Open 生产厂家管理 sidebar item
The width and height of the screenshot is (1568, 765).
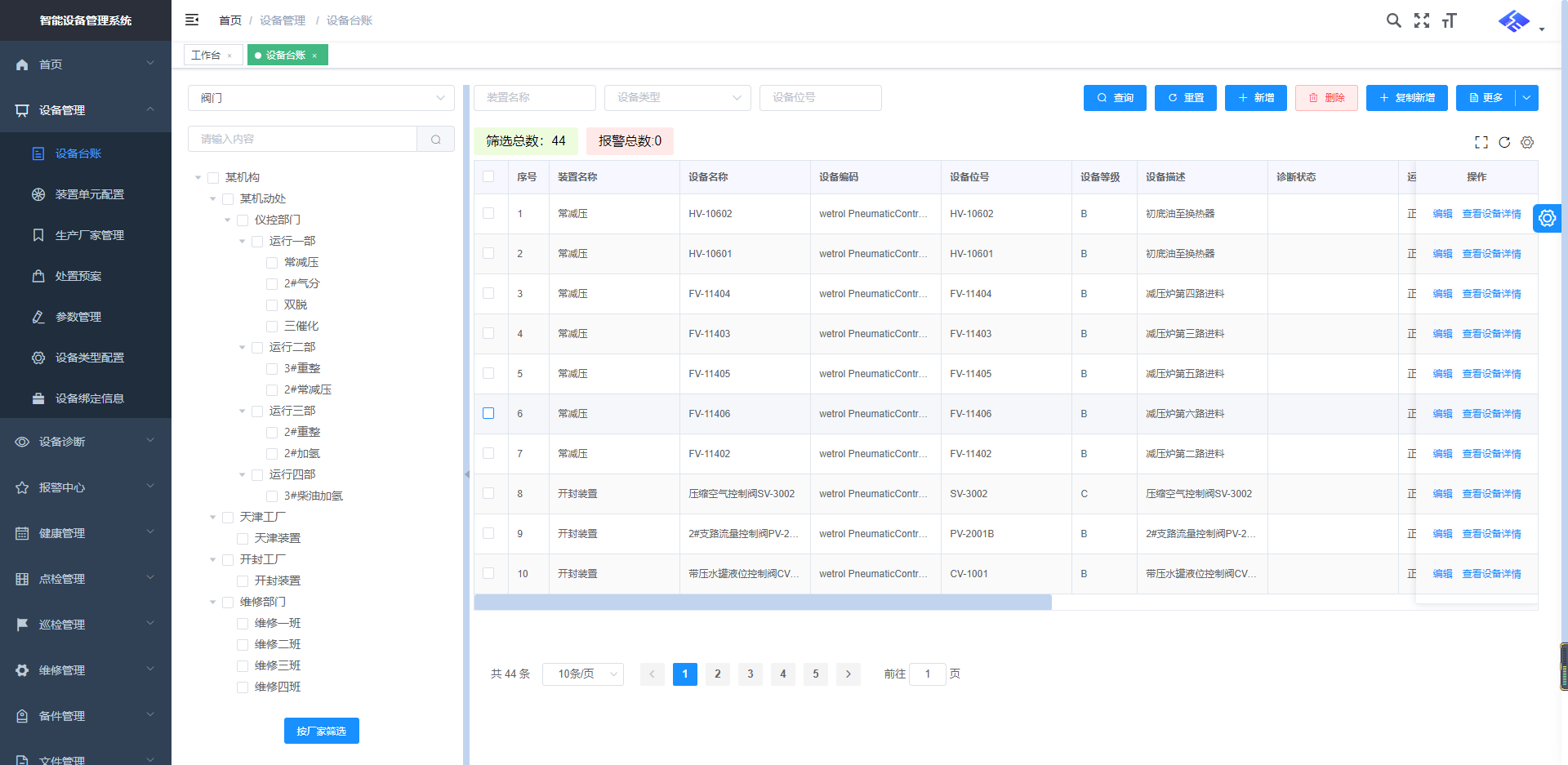click(x=86, y=235)
